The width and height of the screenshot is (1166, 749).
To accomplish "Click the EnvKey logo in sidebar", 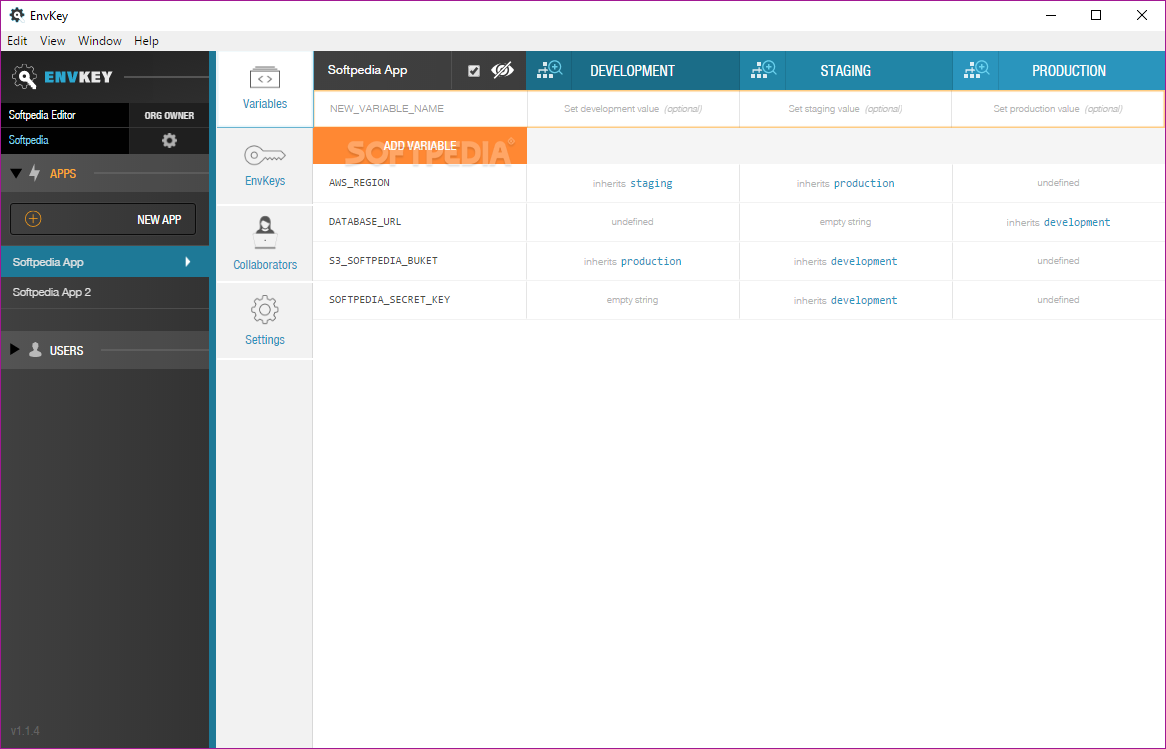I will point(62,77).
